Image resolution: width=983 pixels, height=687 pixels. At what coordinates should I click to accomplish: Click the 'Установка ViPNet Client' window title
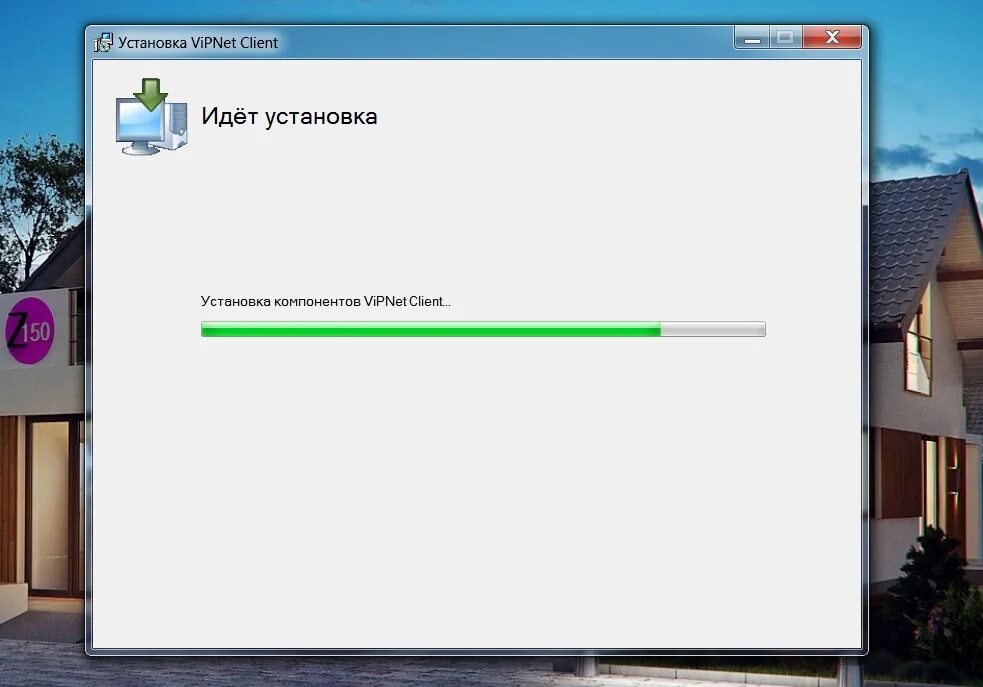[x=198, y=43]
